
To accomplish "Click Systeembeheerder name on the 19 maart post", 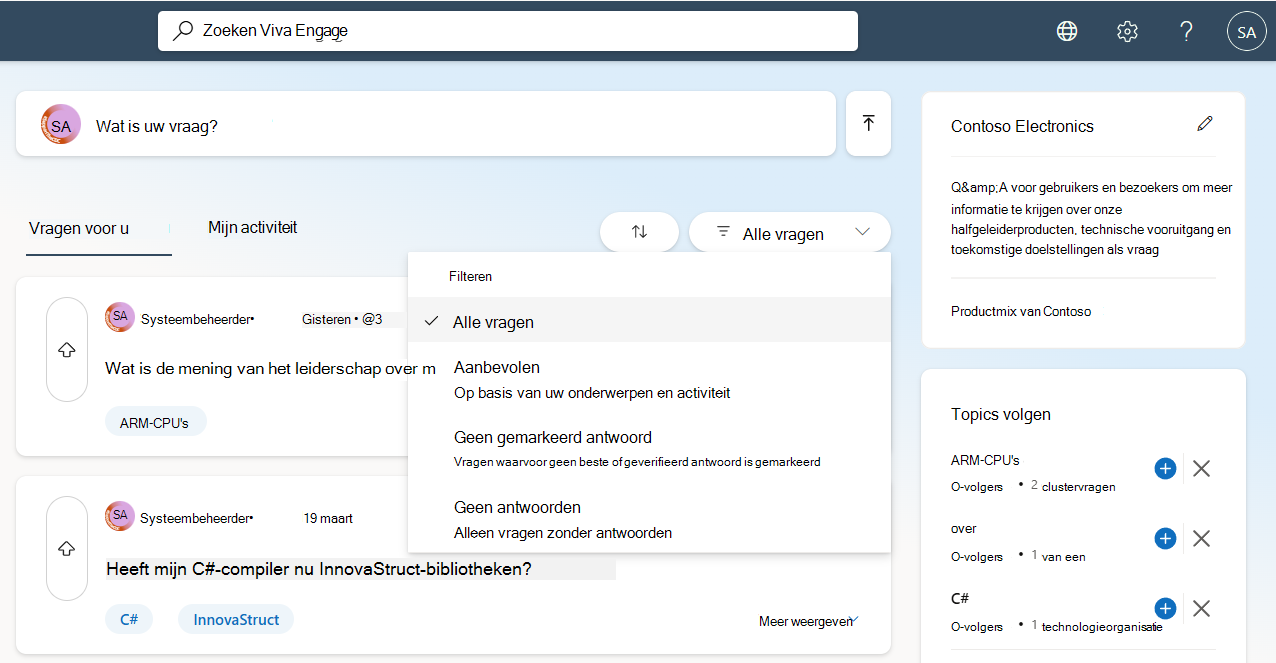I will [x=195, y=518].
